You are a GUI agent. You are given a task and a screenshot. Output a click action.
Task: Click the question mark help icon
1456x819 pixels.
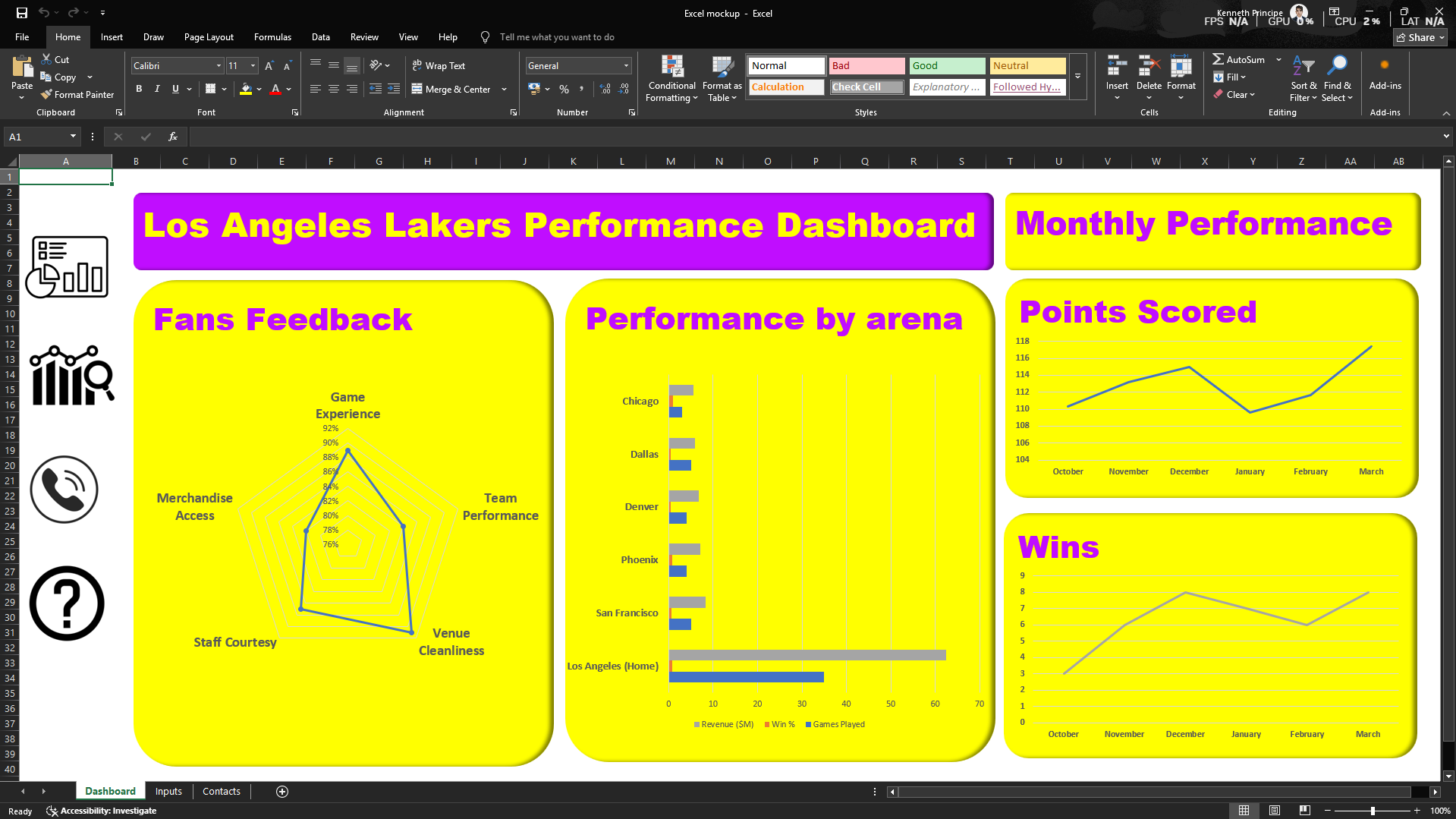pos(67,603)
